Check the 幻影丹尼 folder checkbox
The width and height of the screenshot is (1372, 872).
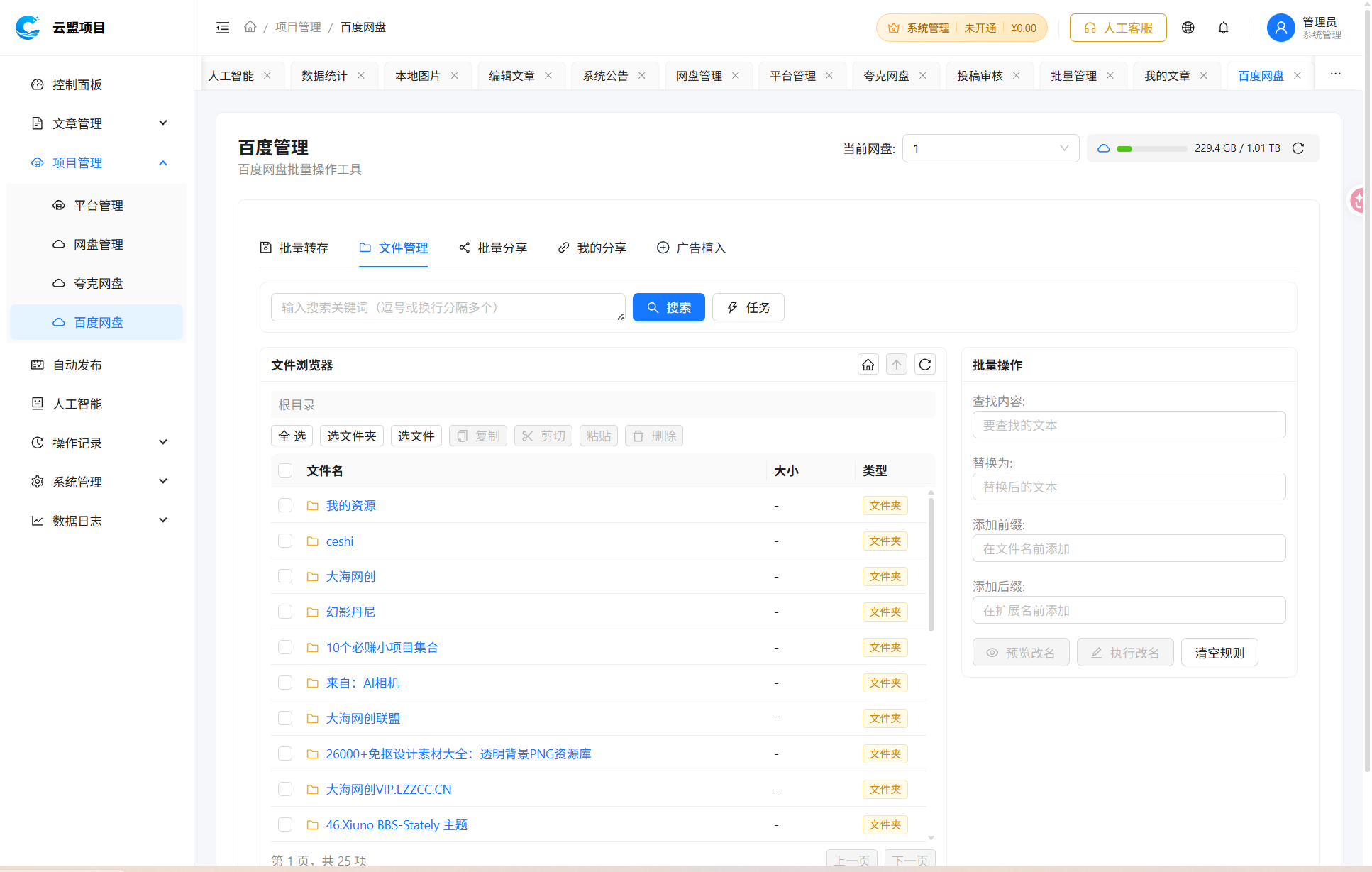click(285, 612)
